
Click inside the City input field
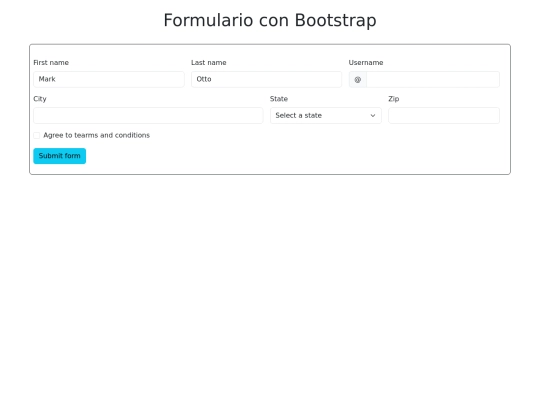coord(148,115)
